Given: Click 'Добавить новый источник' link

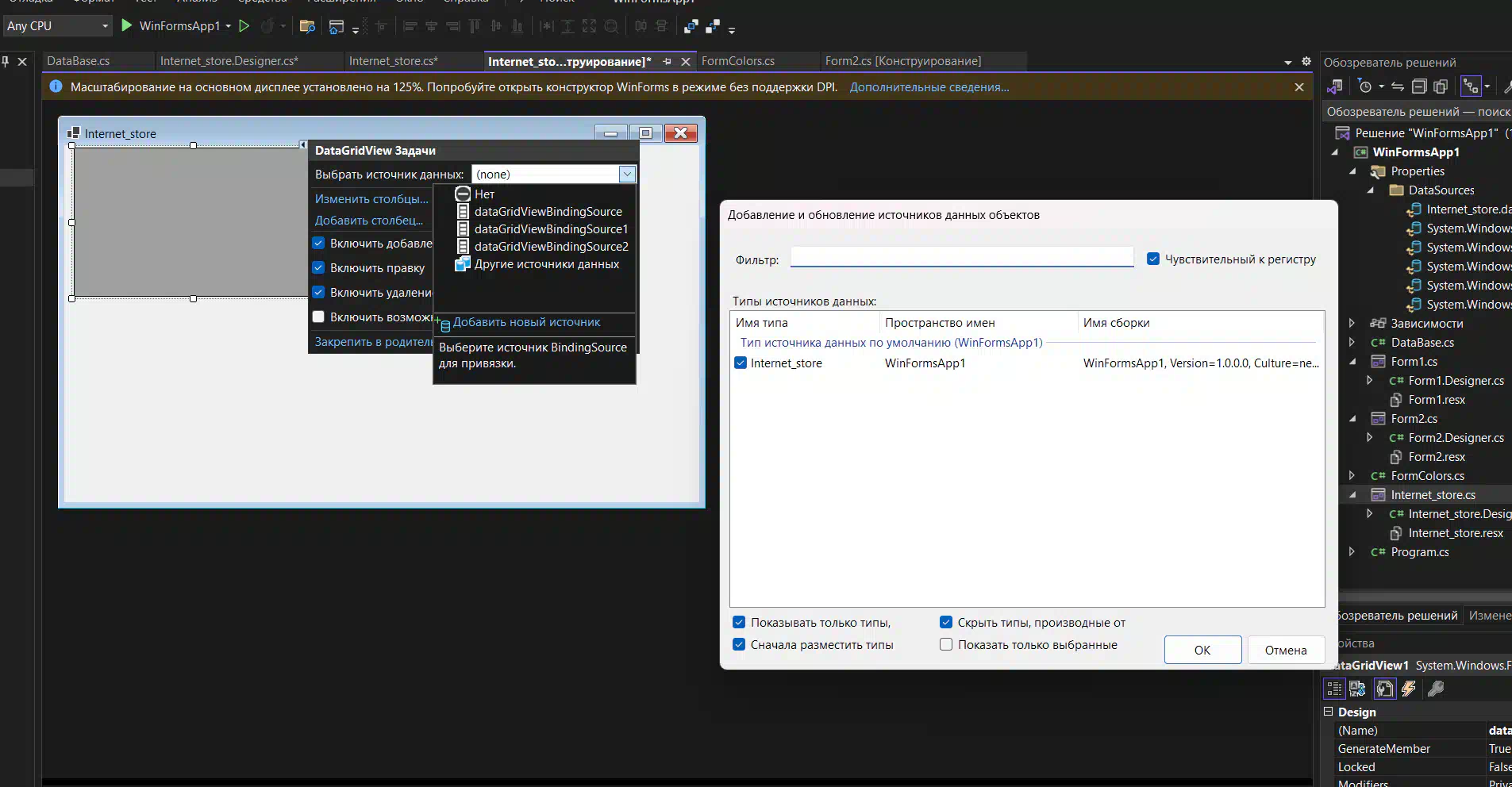Looking at the screenshot, I should point(526,323).
